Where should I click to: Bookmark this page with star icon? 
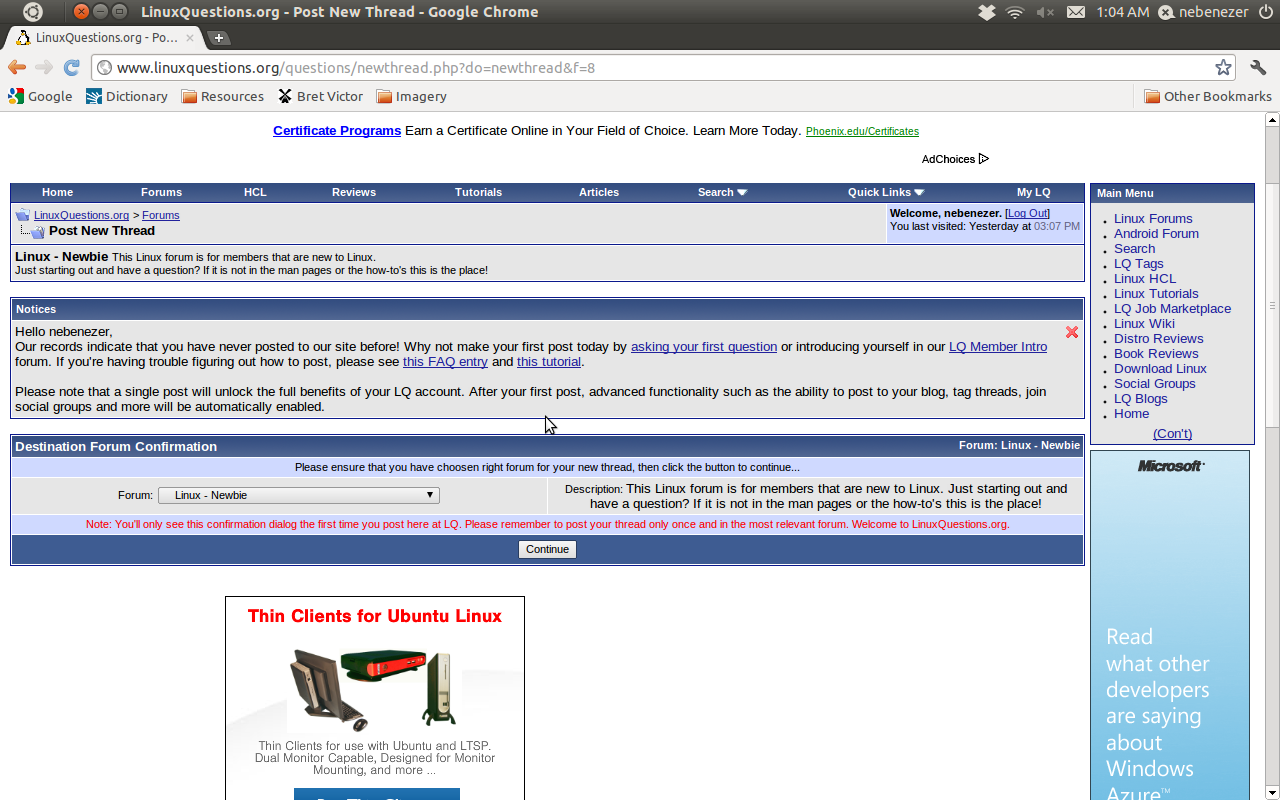click(x=1223, y=67)
